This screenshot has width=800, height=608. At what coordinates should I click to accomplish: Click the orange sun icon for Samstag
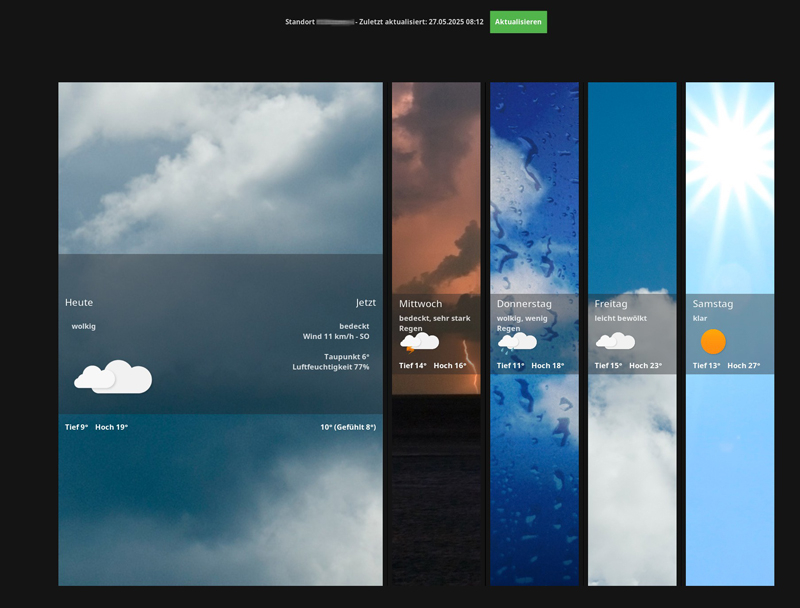tap(713, 342)
